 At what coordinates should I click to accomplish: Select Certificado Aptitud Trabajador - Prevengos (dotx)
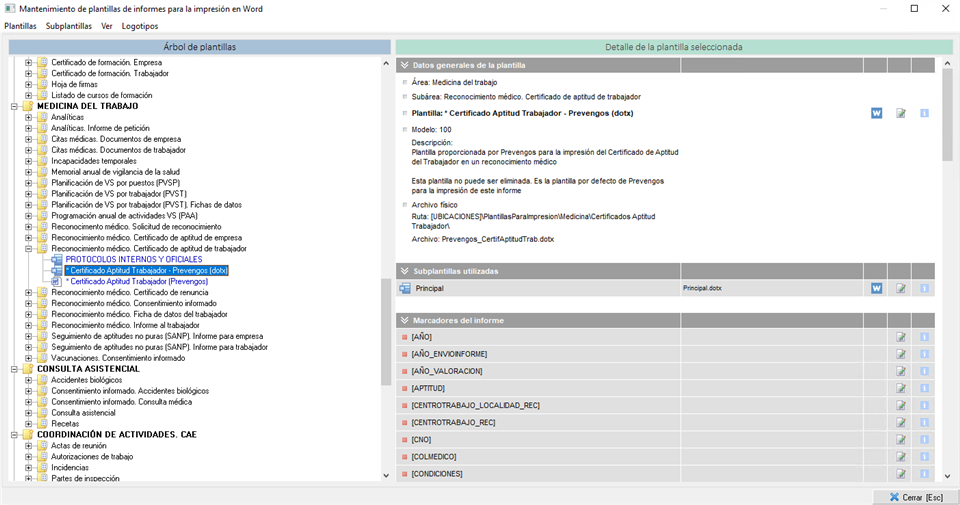tap(146, 271)
